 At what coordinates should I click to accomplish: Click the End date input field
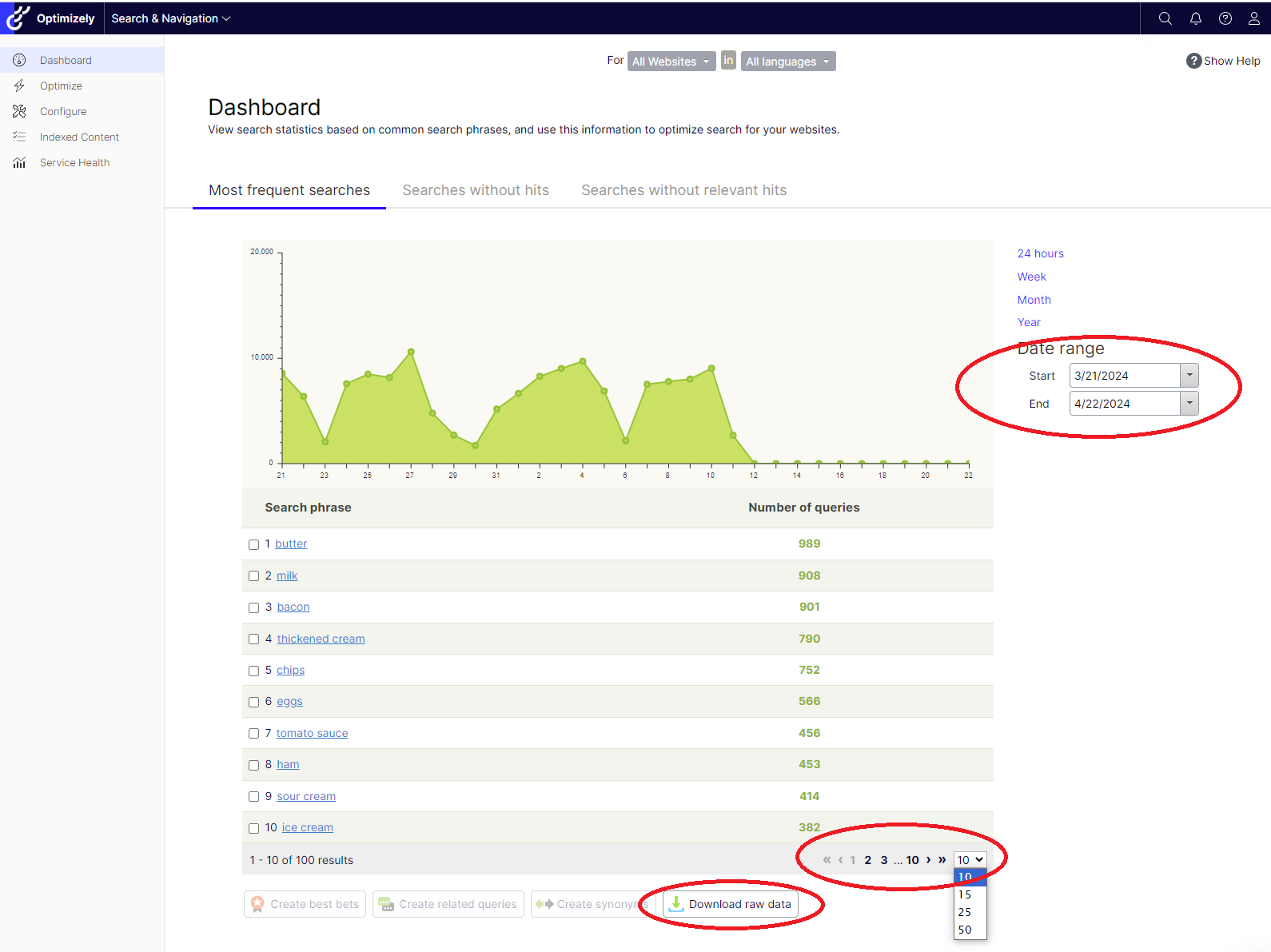1124,404
